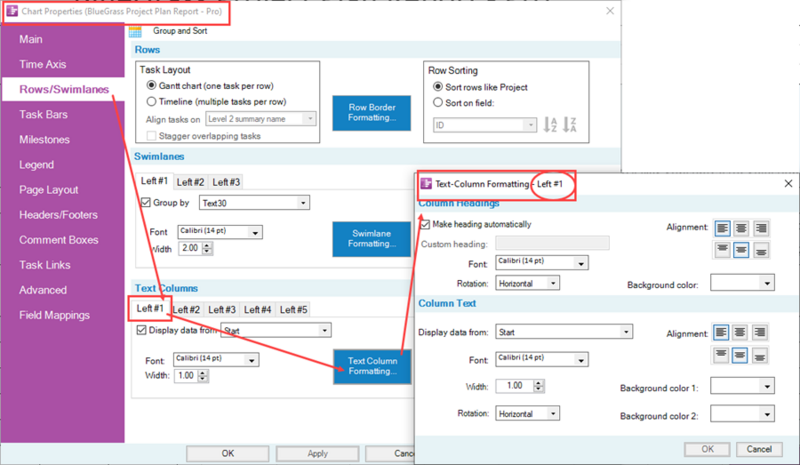
Task: Close the Text-Column Formatting dialog
Action: click(788, 183)
